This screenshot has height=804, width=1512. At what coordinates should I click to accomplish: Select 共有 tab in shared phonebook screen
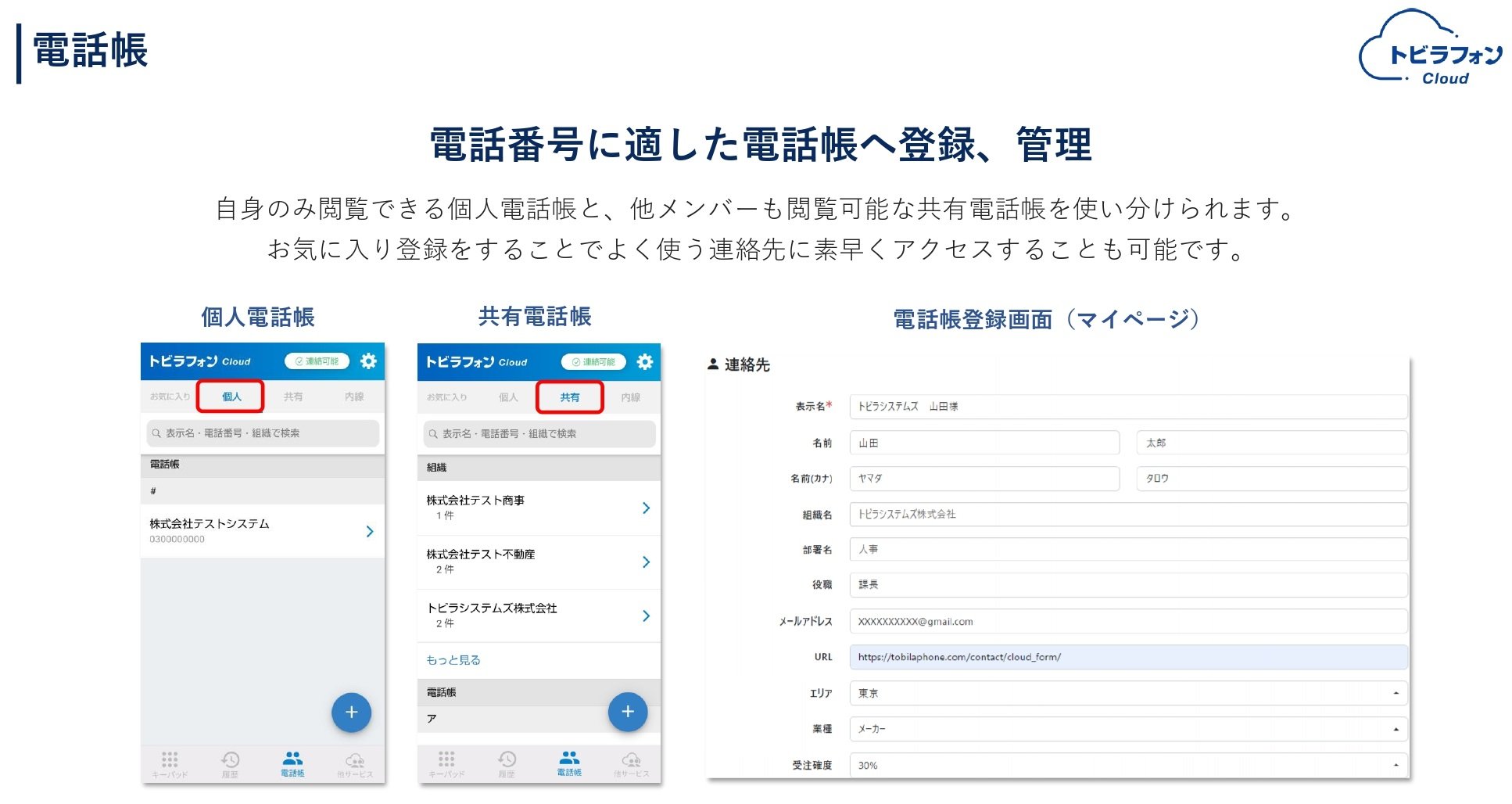(570, 397)
